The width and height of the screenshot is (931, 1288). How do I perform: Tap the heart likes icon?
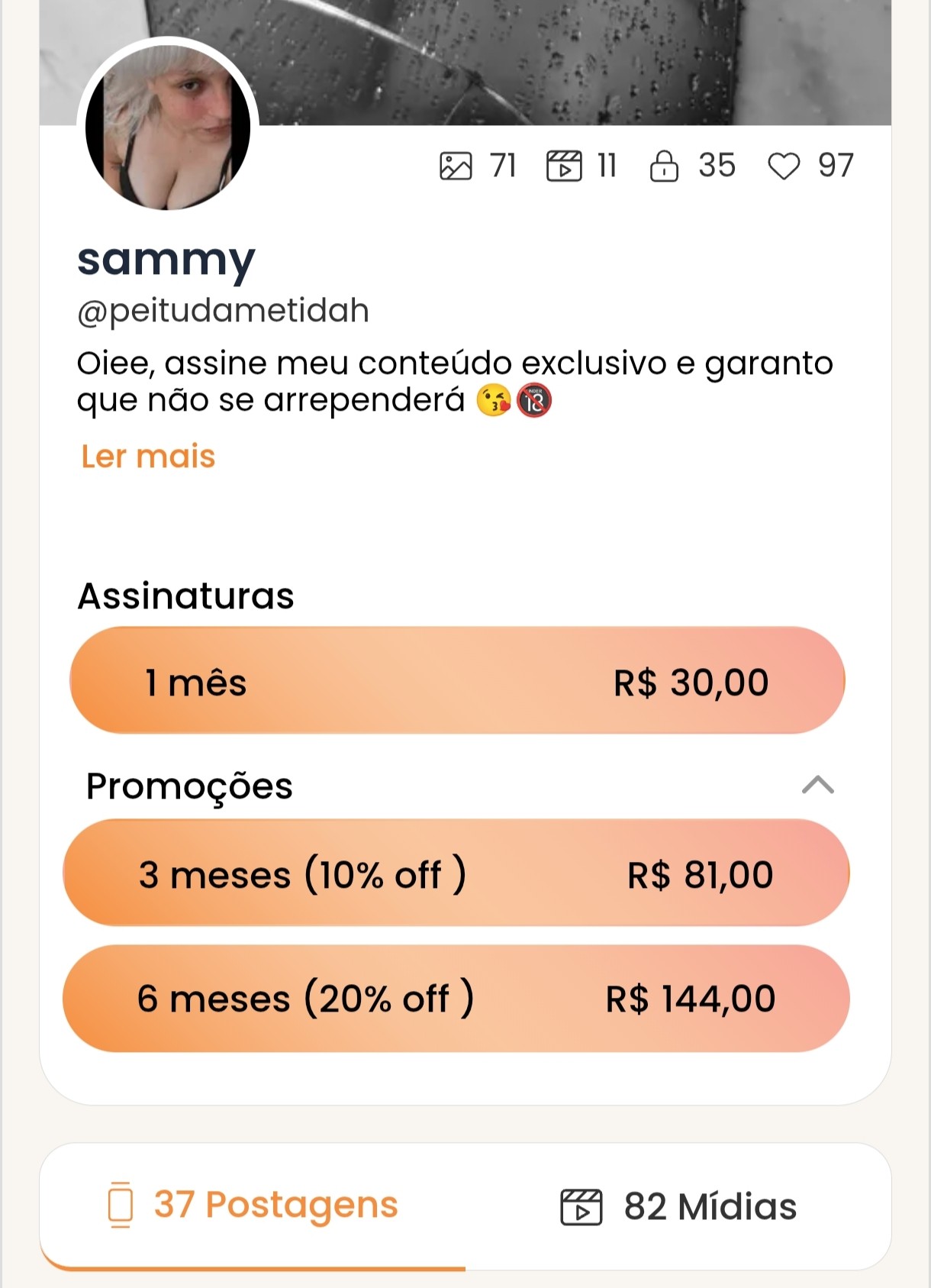click(784, 166)
